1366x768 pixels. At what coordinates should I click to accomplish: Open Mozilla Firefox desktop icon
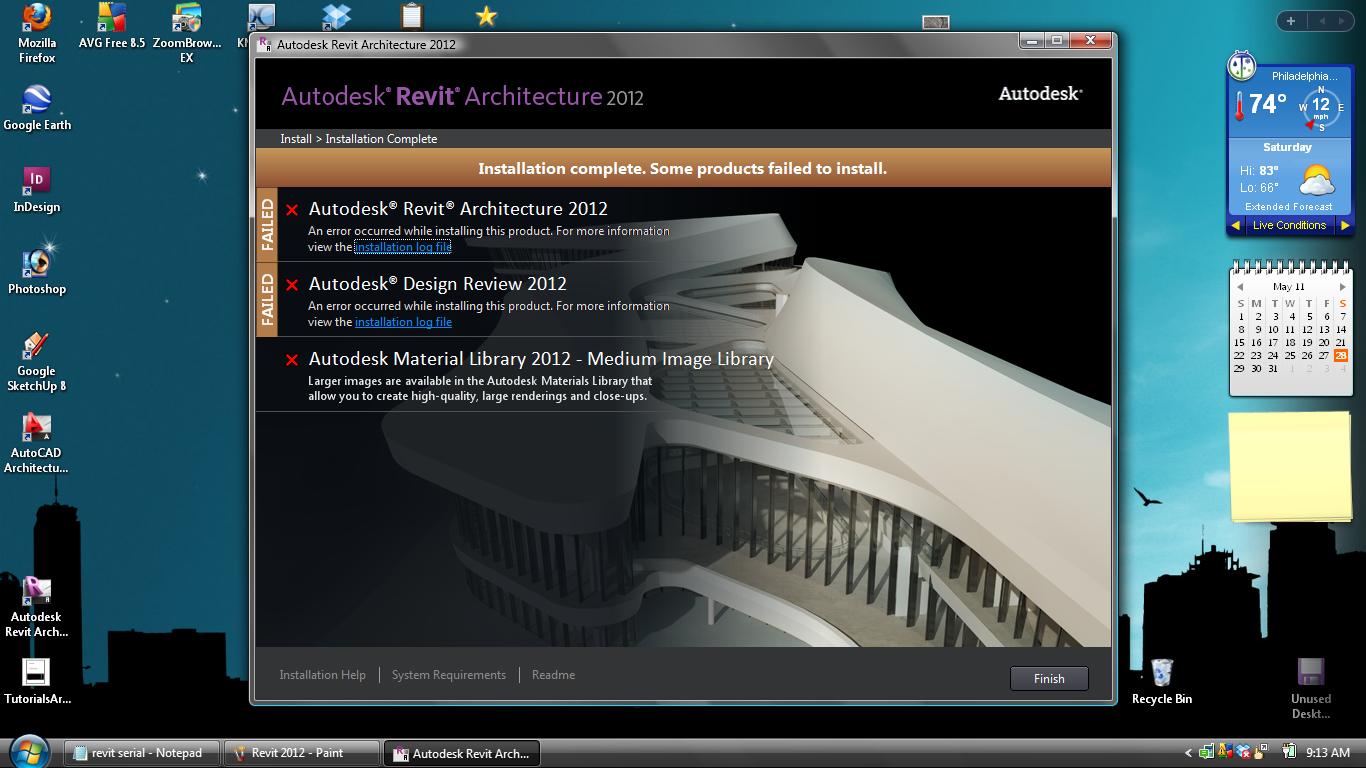[37, 33]
